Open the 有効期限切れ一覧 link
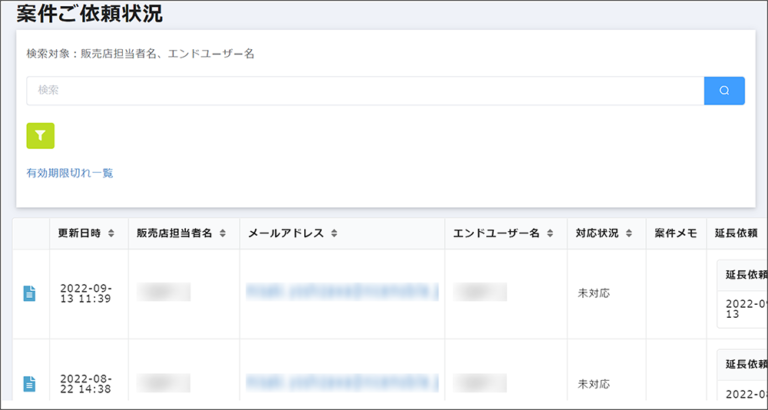 70,173
